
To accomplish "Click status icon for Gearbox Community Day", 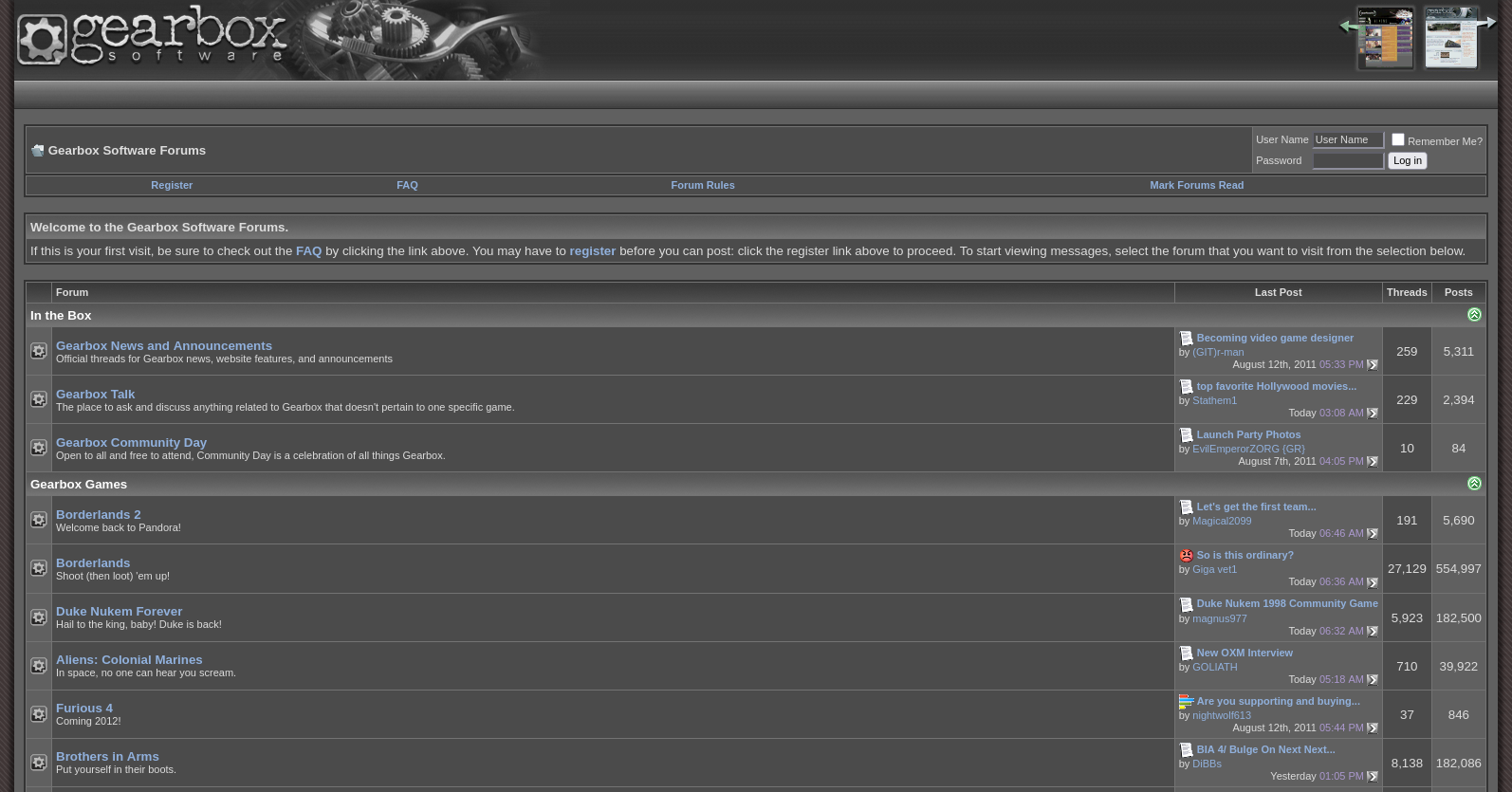I will (x=39, y=448).
